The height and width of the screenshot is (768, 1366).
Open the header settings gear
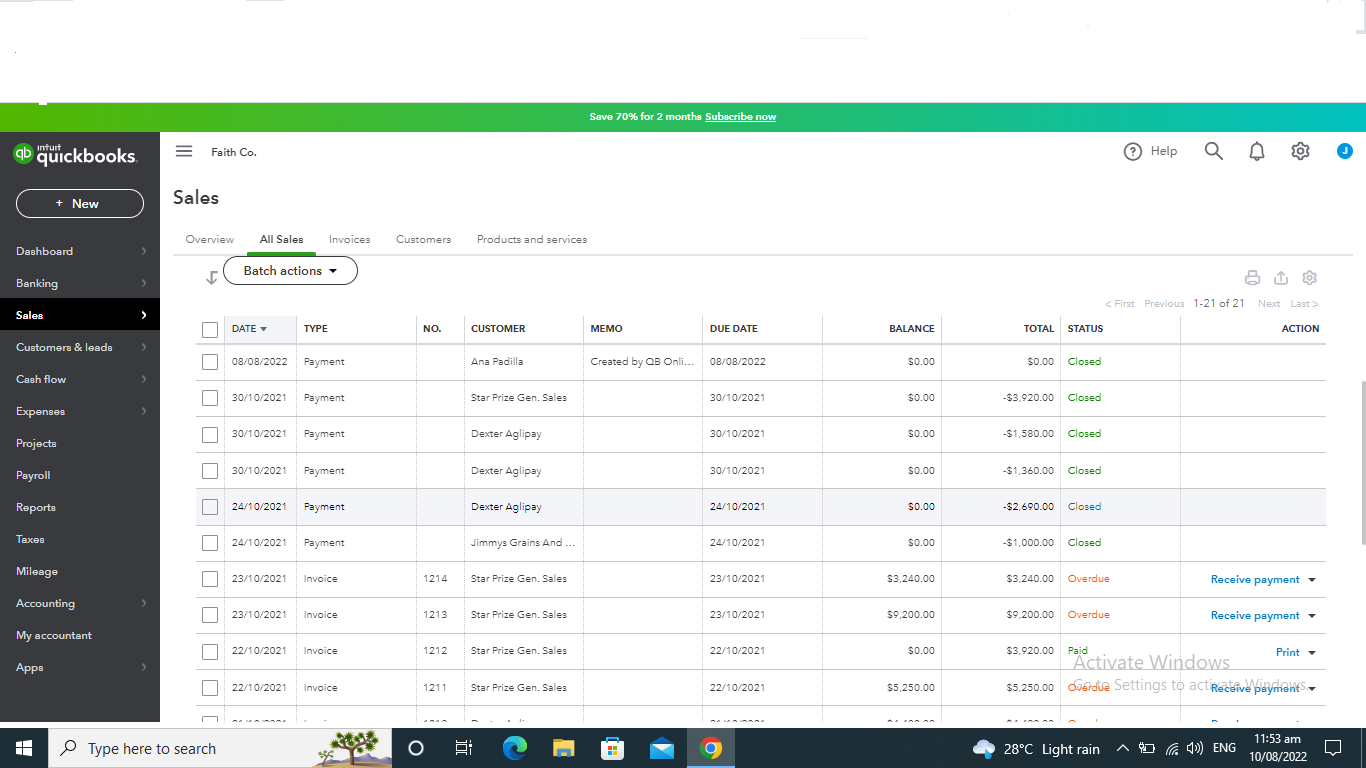(x=1300, y=151)
